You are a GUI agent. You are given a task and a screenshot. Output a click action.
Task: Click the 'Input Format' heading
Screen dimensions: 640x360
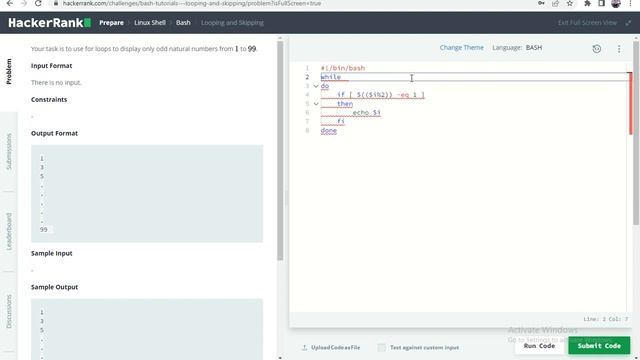pos(51,66)
